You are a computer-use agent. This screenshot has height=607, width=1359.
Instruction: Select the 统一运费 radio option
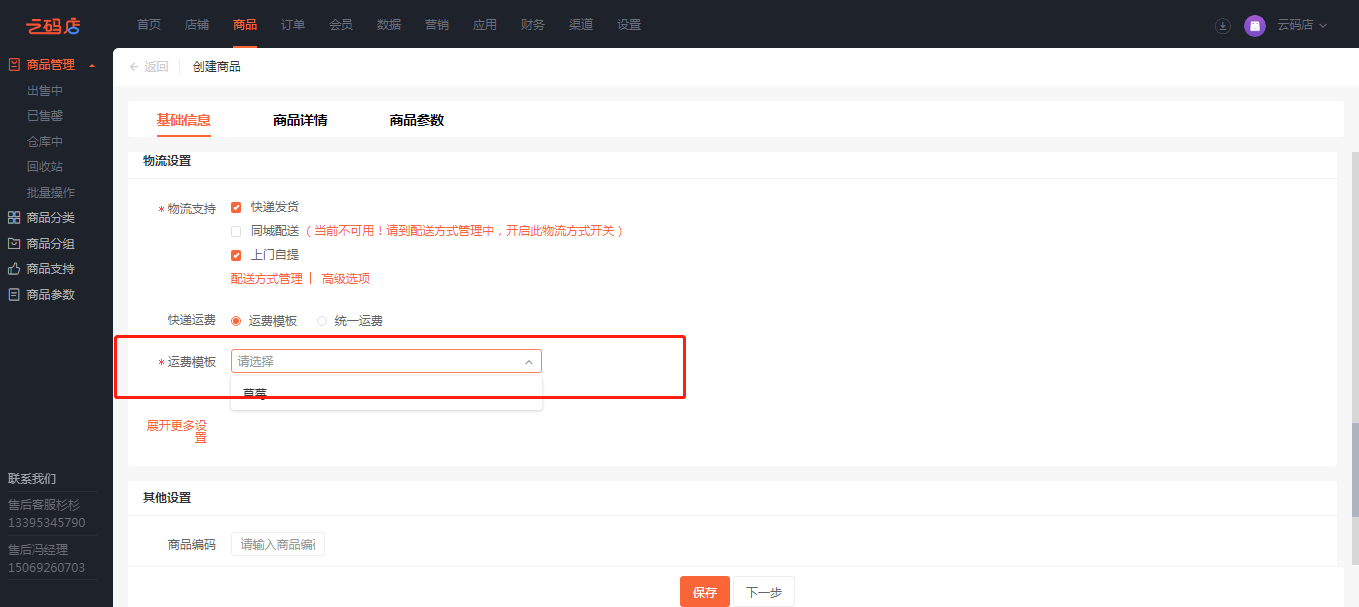(322, 321)
